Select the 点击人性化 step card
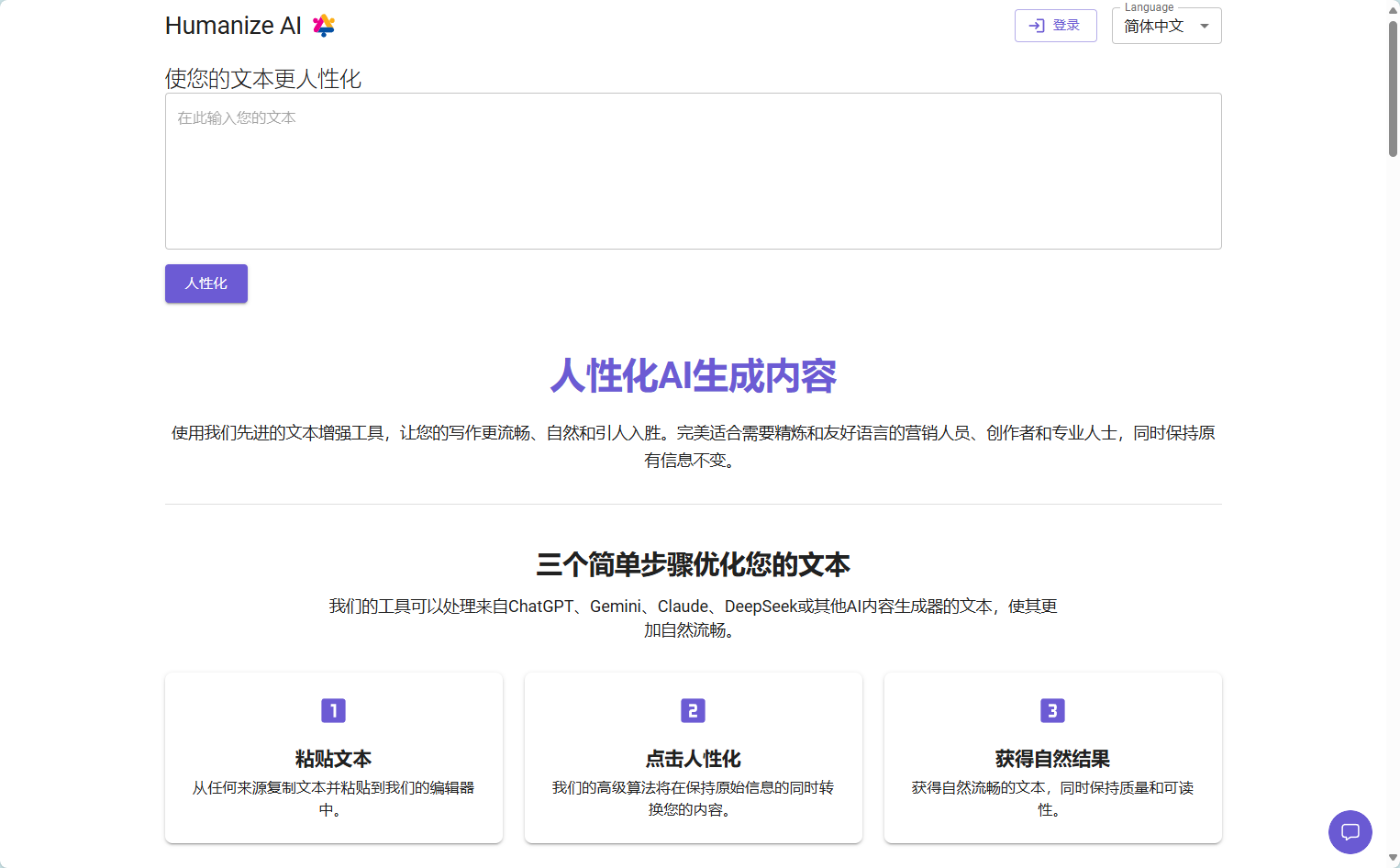 pos(693,758)
